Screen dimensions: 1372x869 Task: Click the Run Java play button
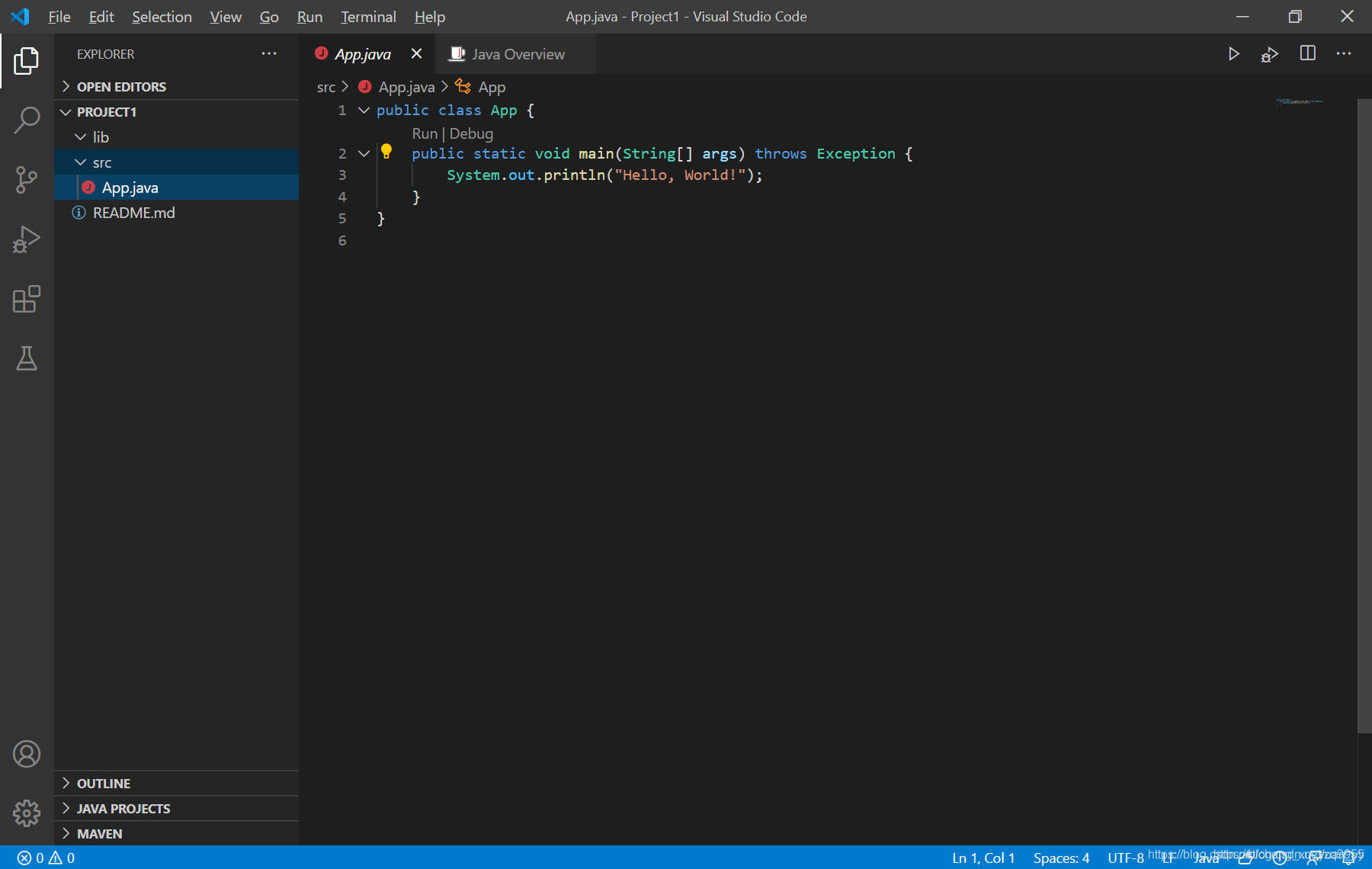click(x=1233, y=54)
